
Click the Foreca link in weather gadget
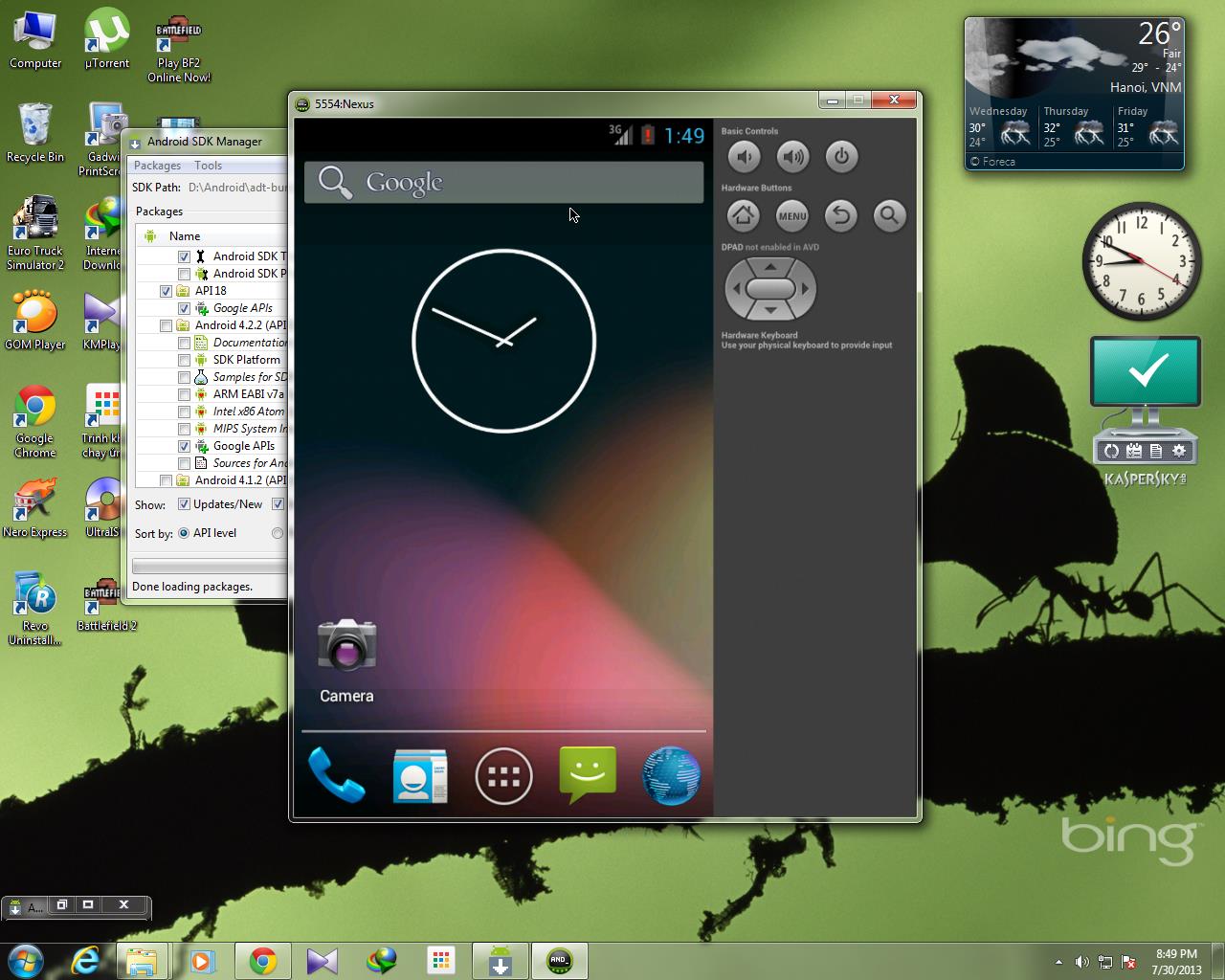(992, 162)
